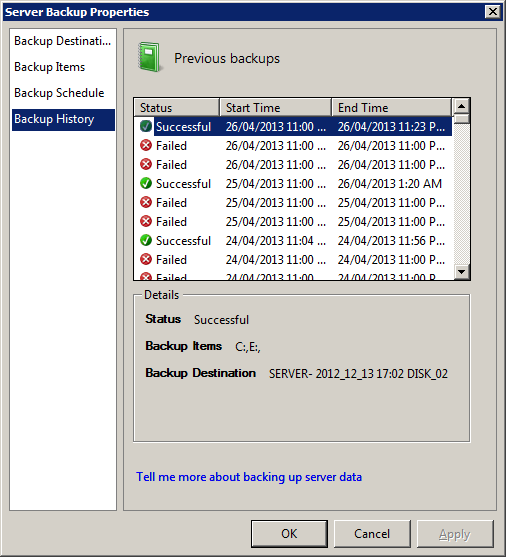Click red failed icon in third backup row
Image resolution: width=506 pixels, height=557 pixels.
146,164
